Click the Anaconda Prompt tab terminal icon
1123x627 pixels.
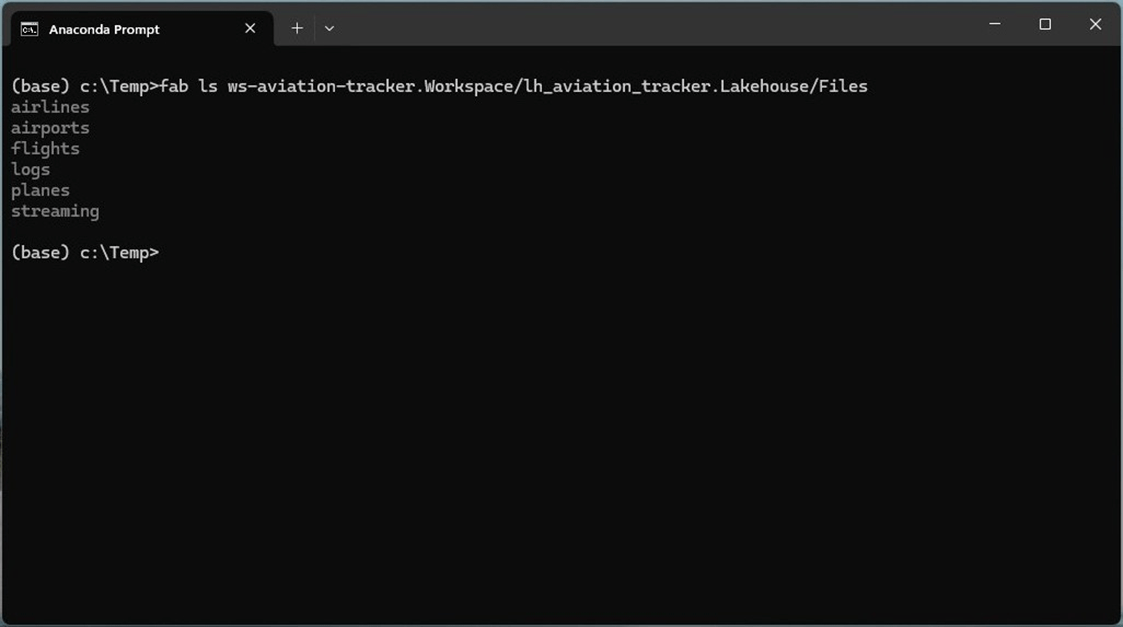(x=30, y=29)
